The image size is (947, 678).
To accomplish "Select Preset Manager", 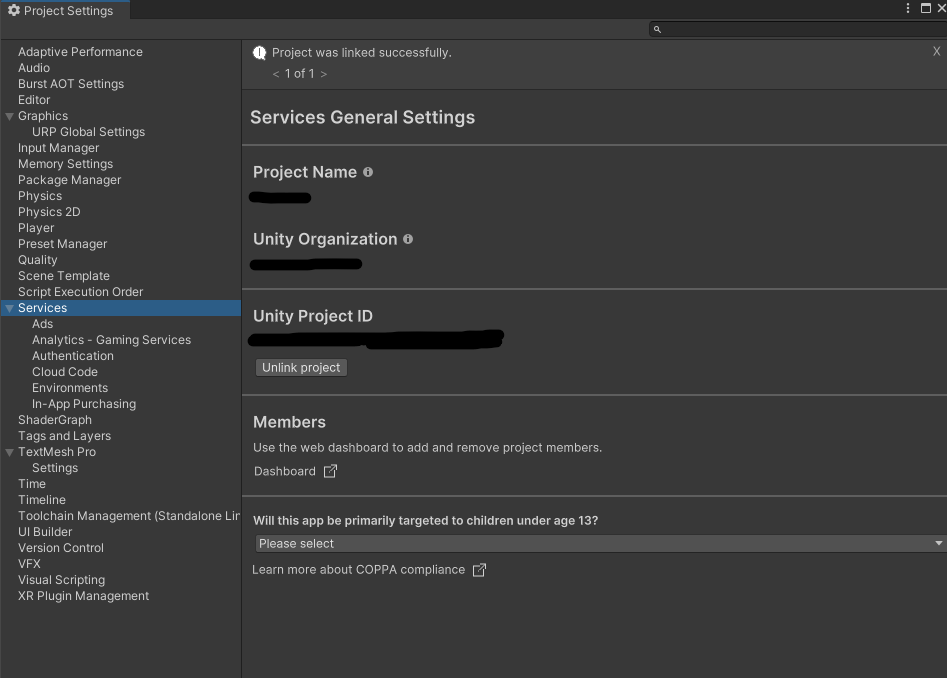I will (62, 244).
